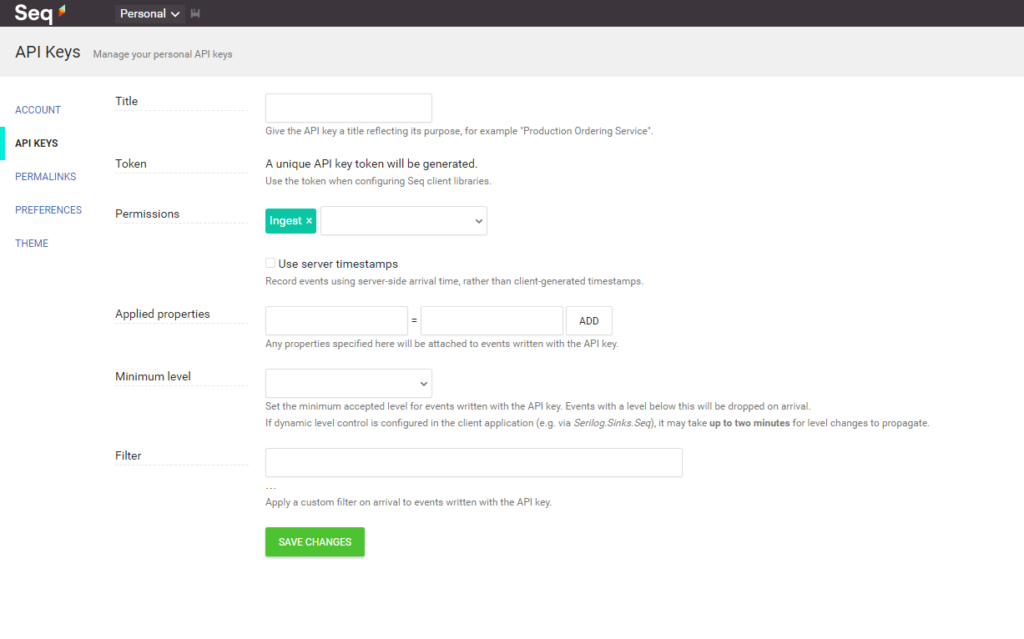Image resolution: width=1024 pixels, height=639 pixels.
Task: Open the Personal workspace dropdown
Action: point(148,13)
